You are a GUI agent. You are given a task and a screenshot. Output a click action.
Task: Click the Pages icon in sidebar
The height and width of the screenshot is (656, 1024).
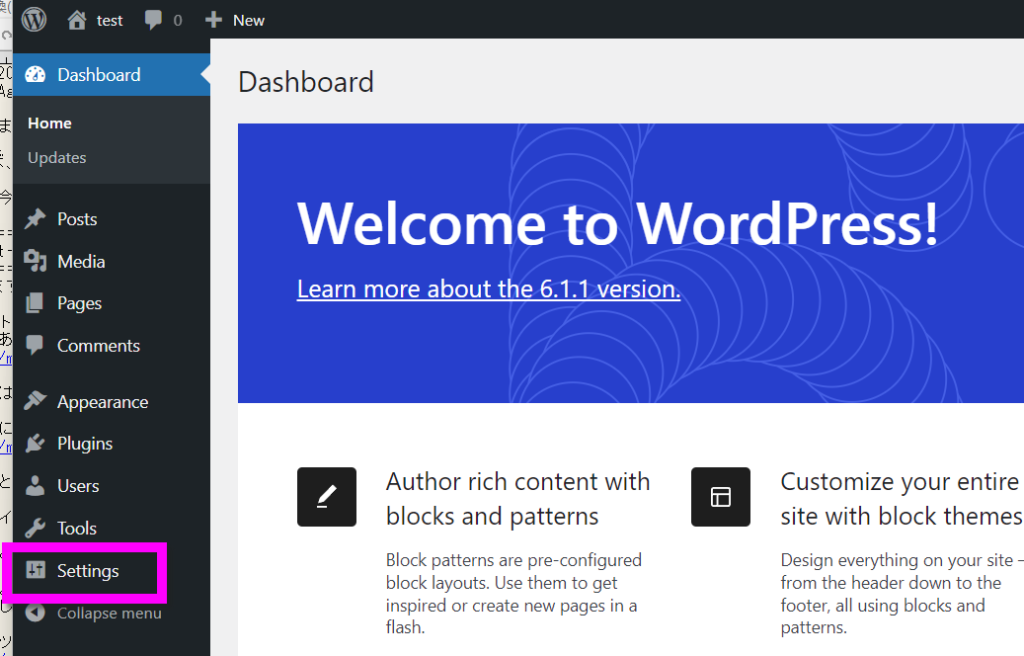[x=35, y=303]
